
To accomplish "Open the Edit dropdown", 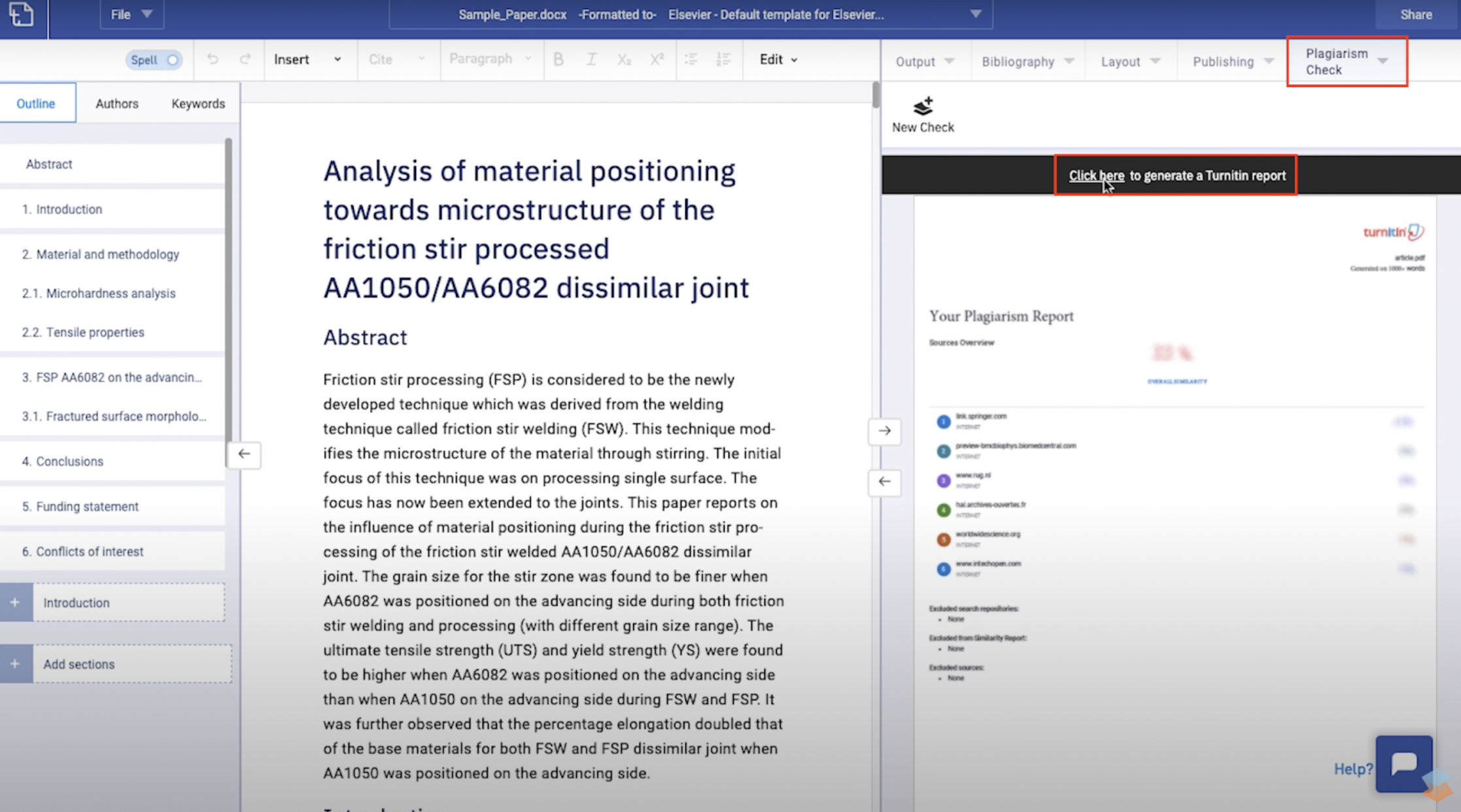I will pos(778,59).
